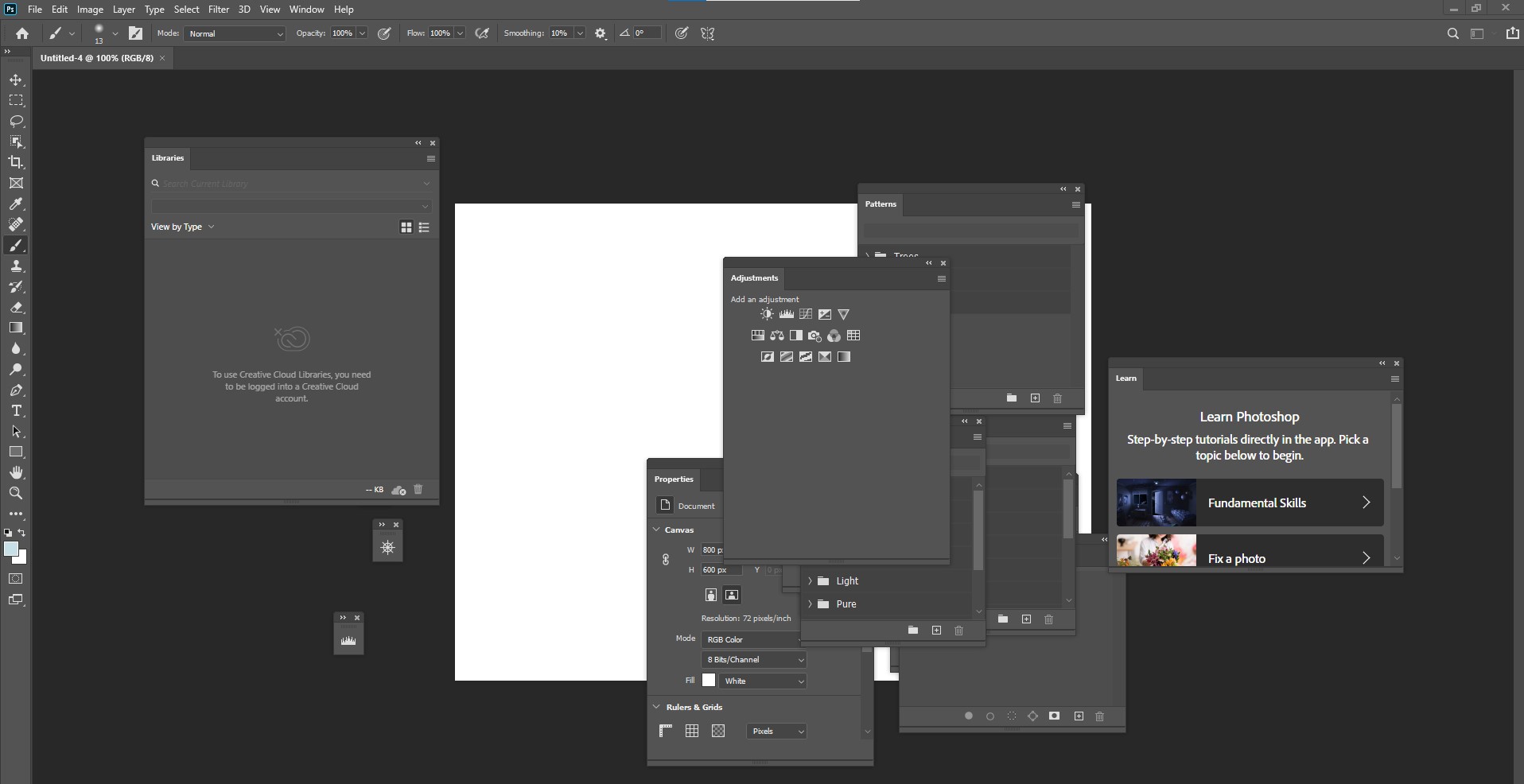Screen dimensions: 1524x784
Task: Select the Pen tool
Action: [16, 390]
